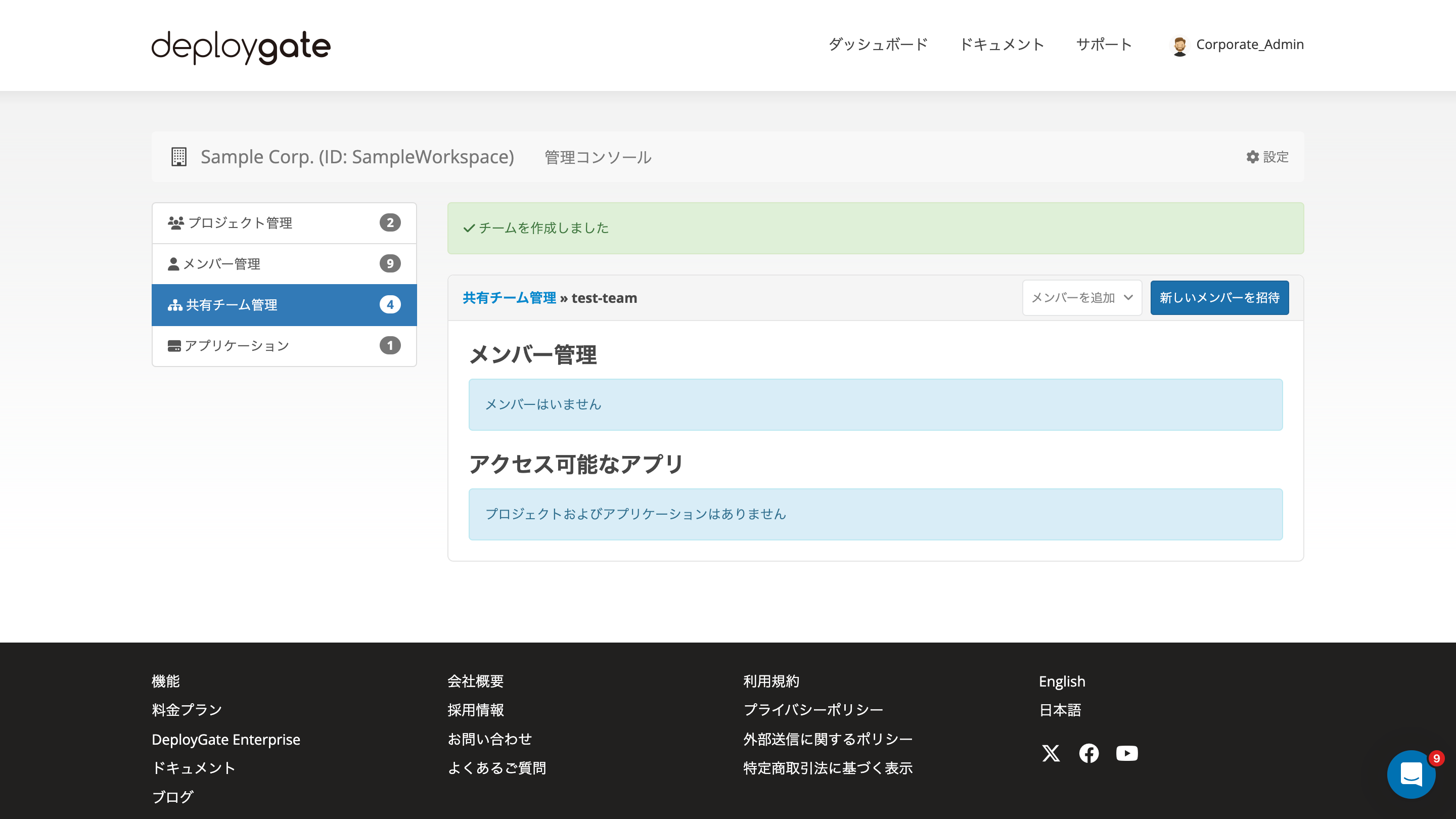Open サポート from the header

click(1103, 44)
